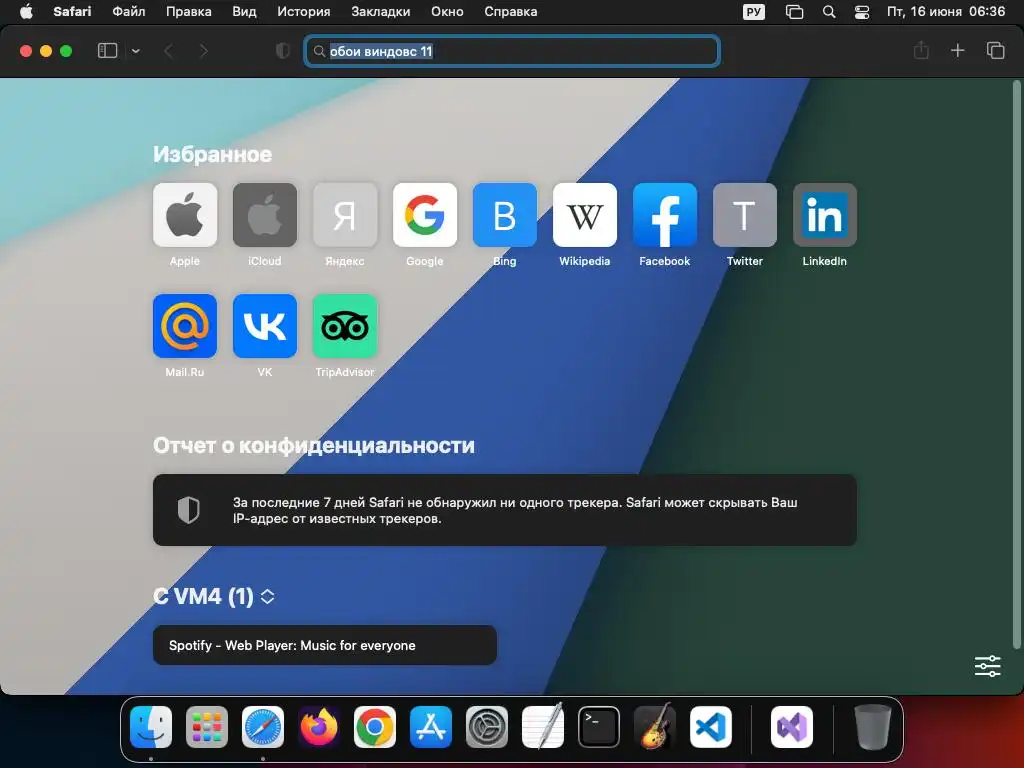The width and height of the screenshot is (1024, 768).
Task: Open App Store from the Dock
Action: (x=431, y=727)
